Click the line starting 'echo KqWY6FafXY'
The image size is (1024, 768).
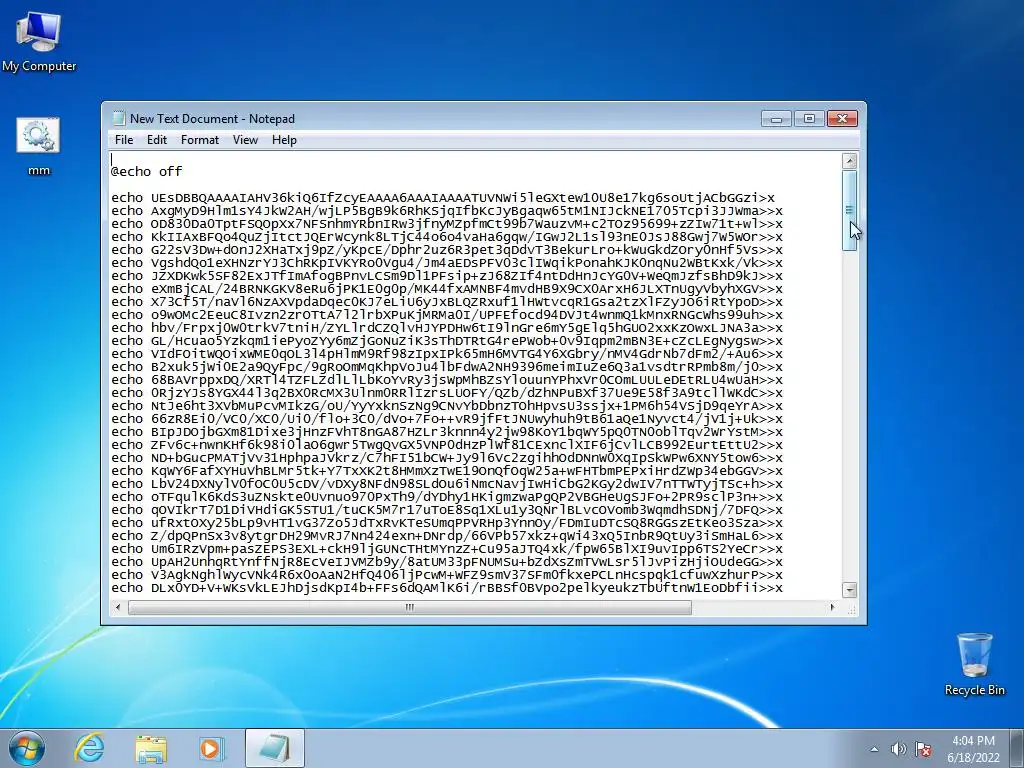tap(447, 471)
